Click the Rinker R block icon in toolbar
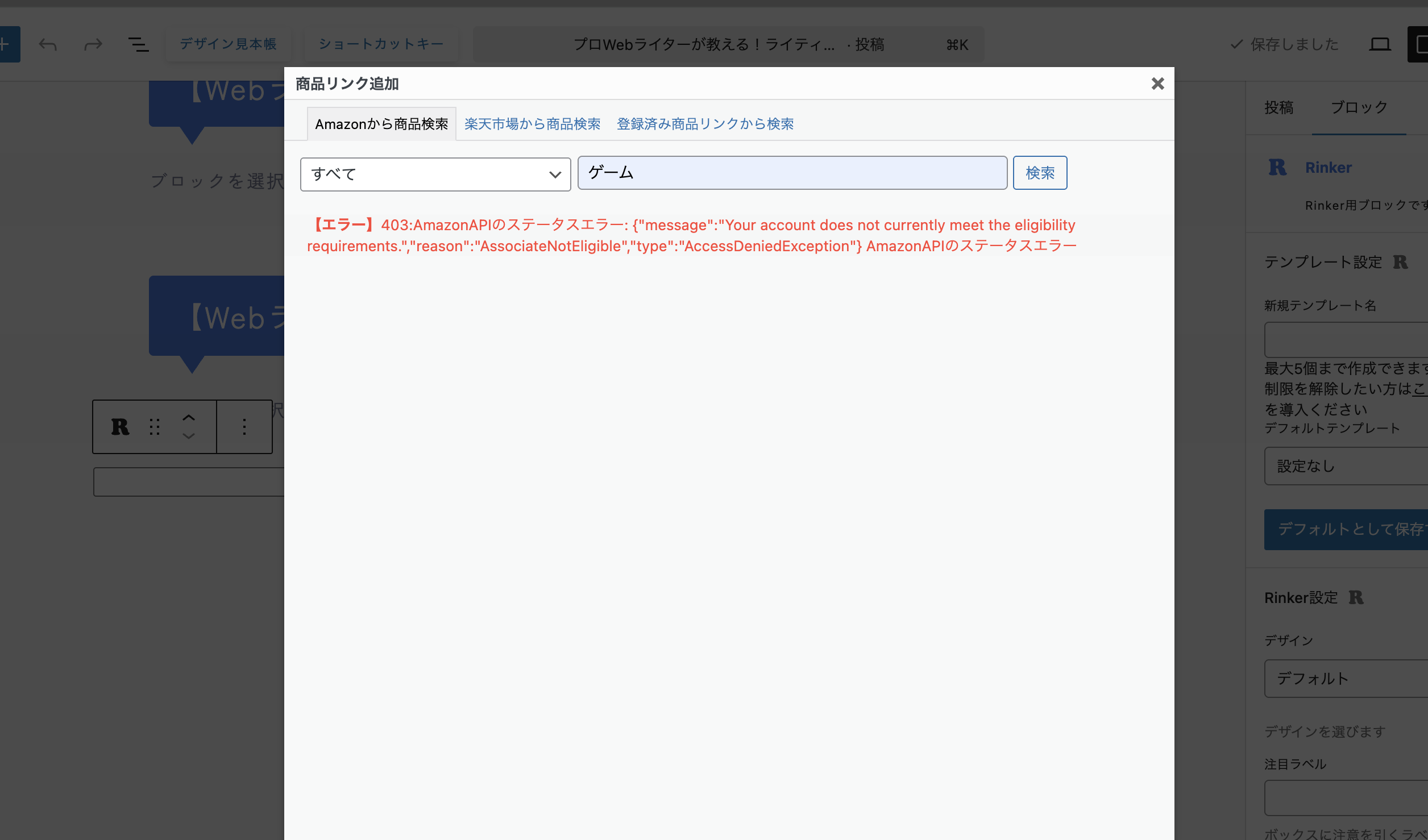Screen dimensions: 1428x840 click(x=120, y=427)
